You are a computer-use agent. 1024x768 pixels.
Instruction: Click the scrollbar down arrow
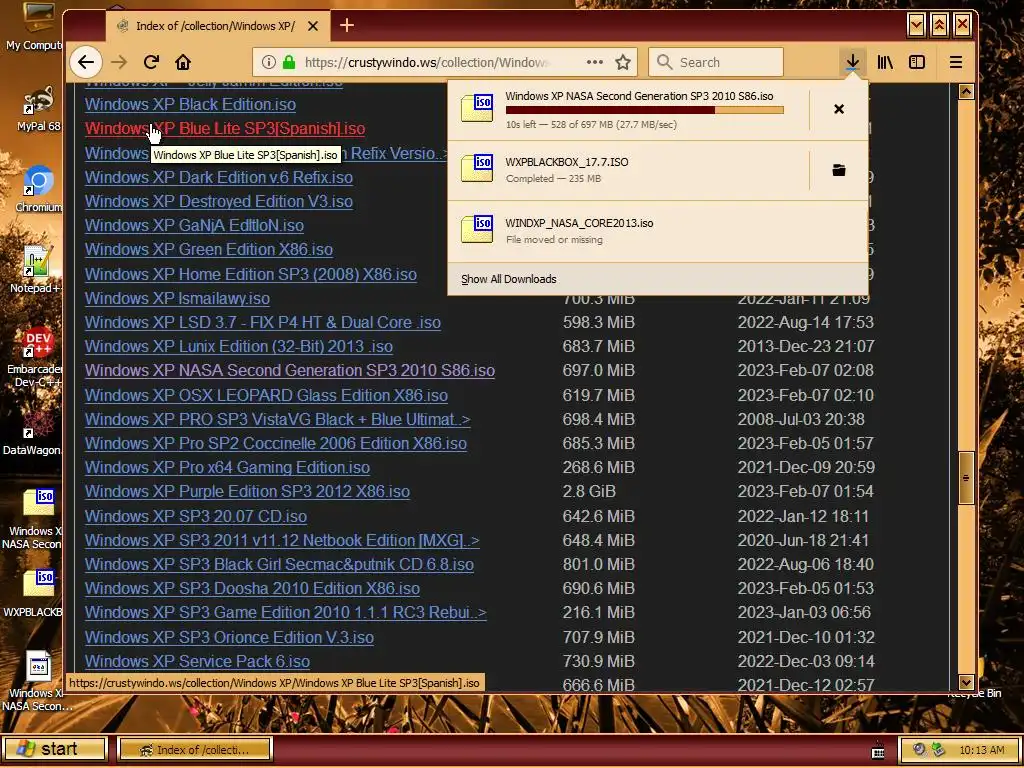(967, 682)
